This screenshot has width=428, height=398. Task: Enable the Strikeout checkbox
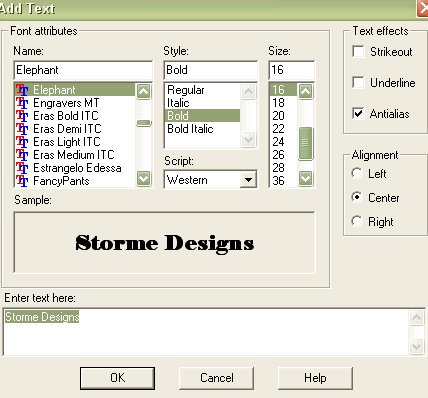pos(358,52)
